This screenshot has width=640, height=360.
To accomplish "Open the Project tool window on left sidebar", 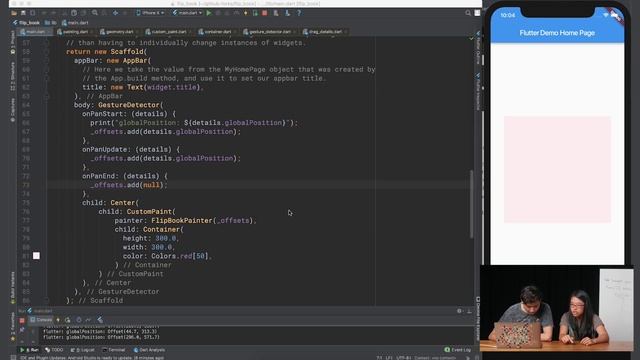I will click(13, 43).
